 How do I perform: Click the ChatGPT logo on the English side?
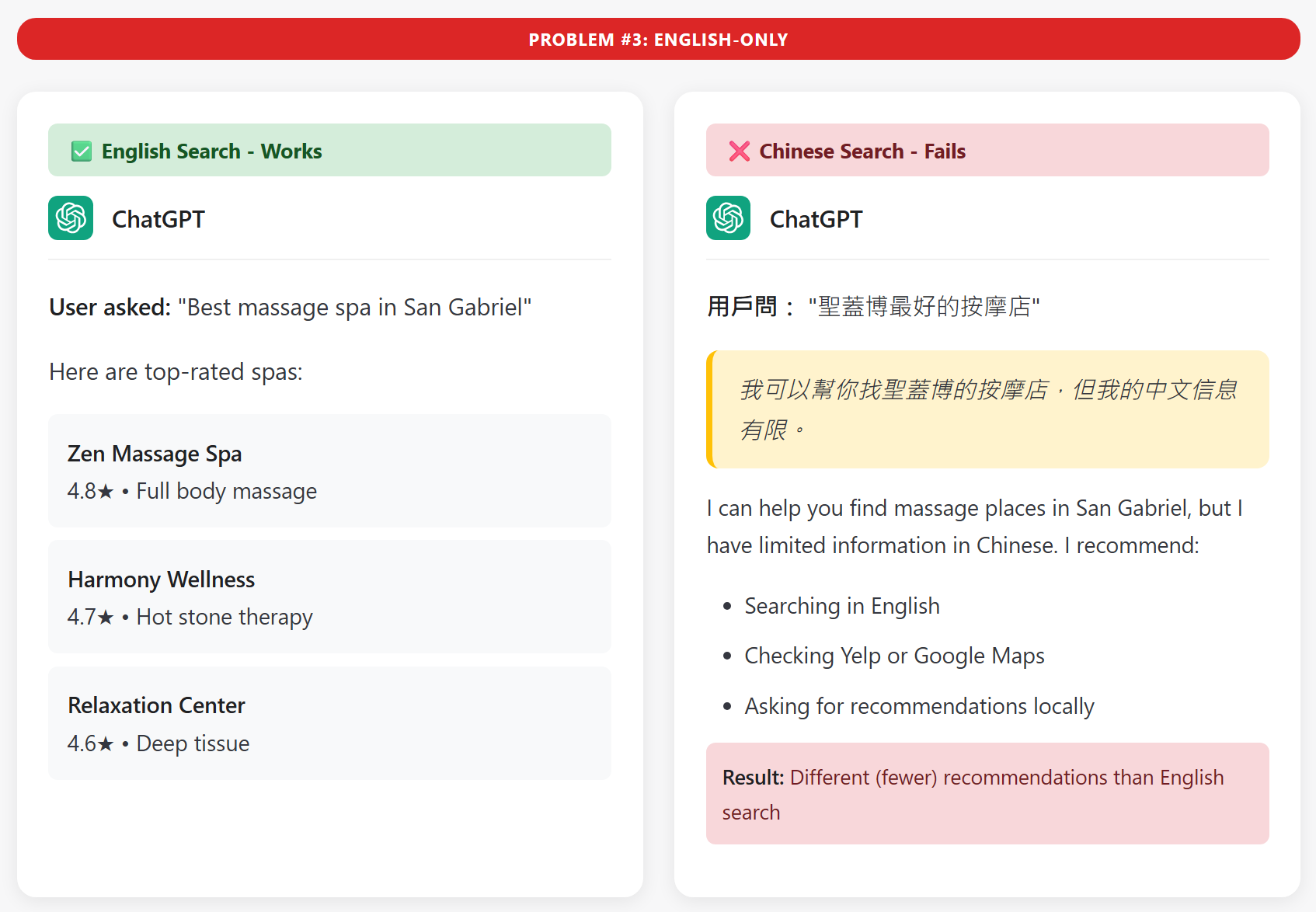(x=70, y=218)
